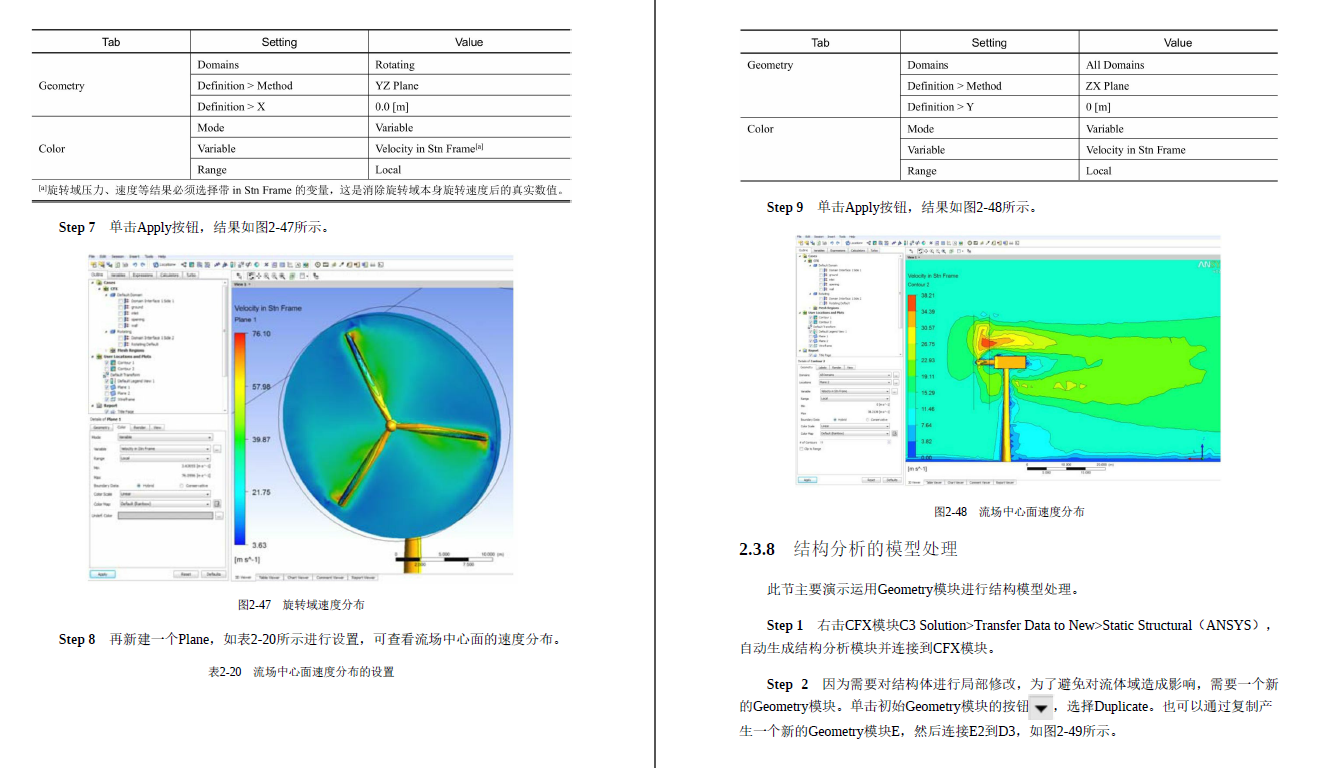Image resolution: width=1320 pixels, height=768 pixels.
Task: Click the pan icon in the 3D viewer toolbar
Action: point(259,276)
